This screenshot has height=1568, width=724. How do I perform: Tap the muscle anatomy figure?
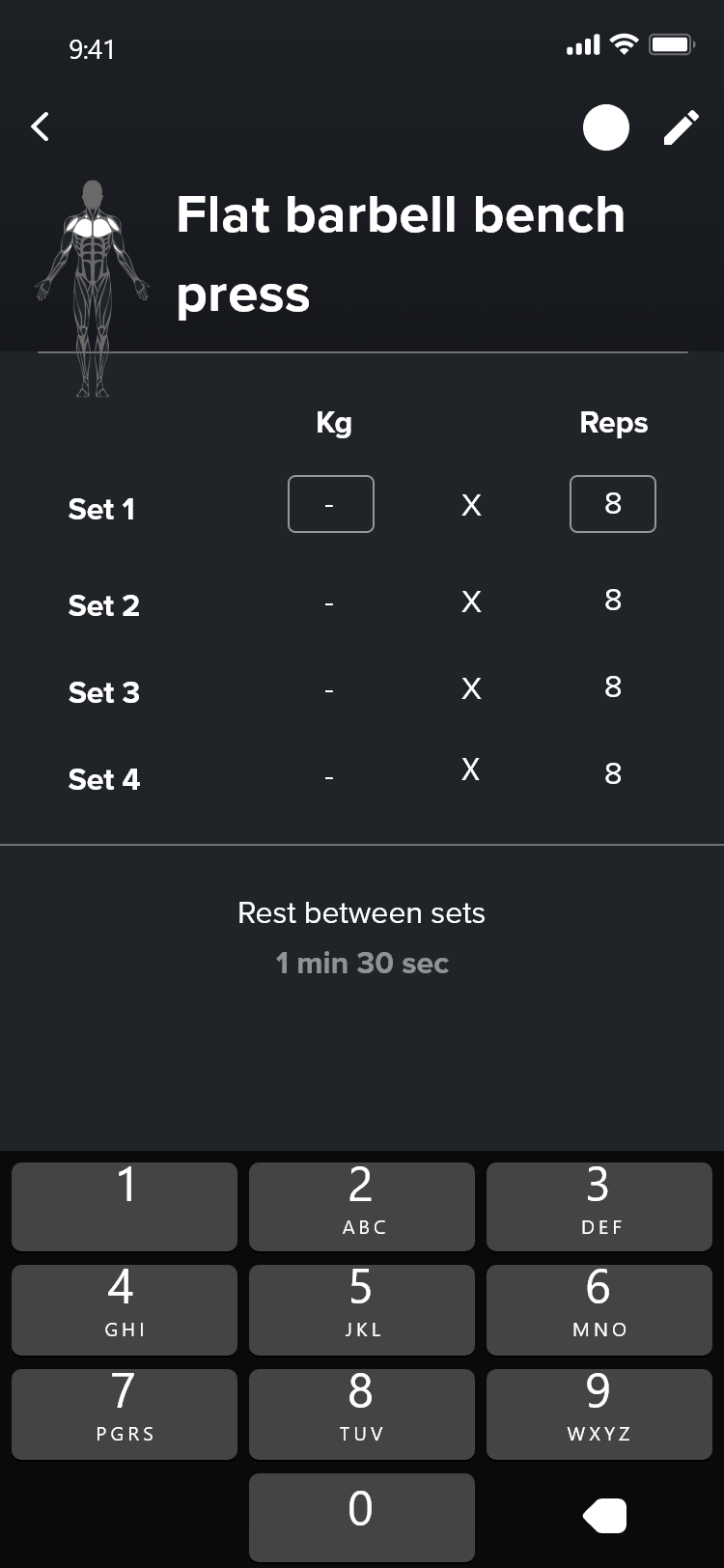[93, 288]
